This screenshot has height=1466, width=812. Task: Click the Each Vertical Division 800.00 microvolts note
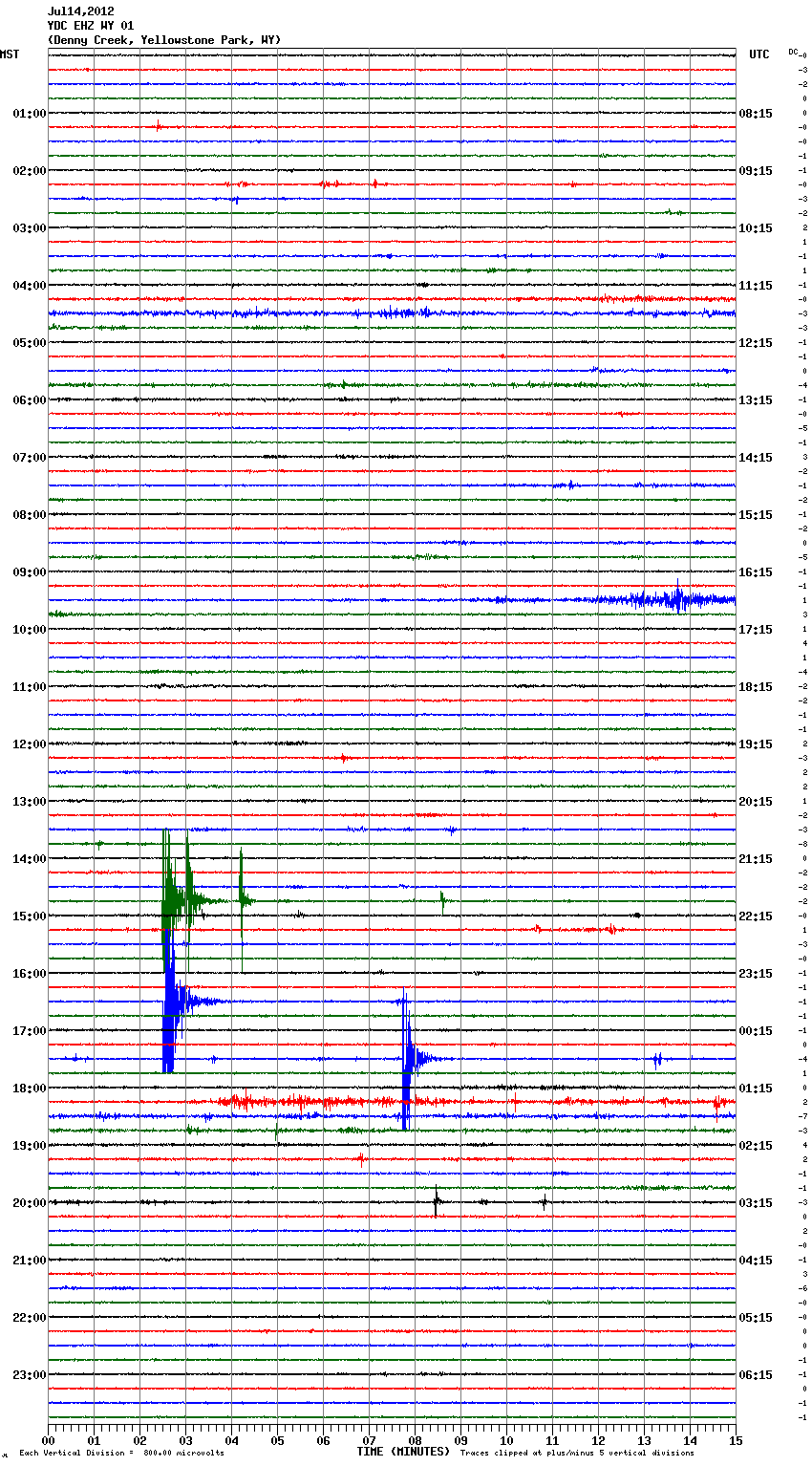click(x=121, y=1454)
